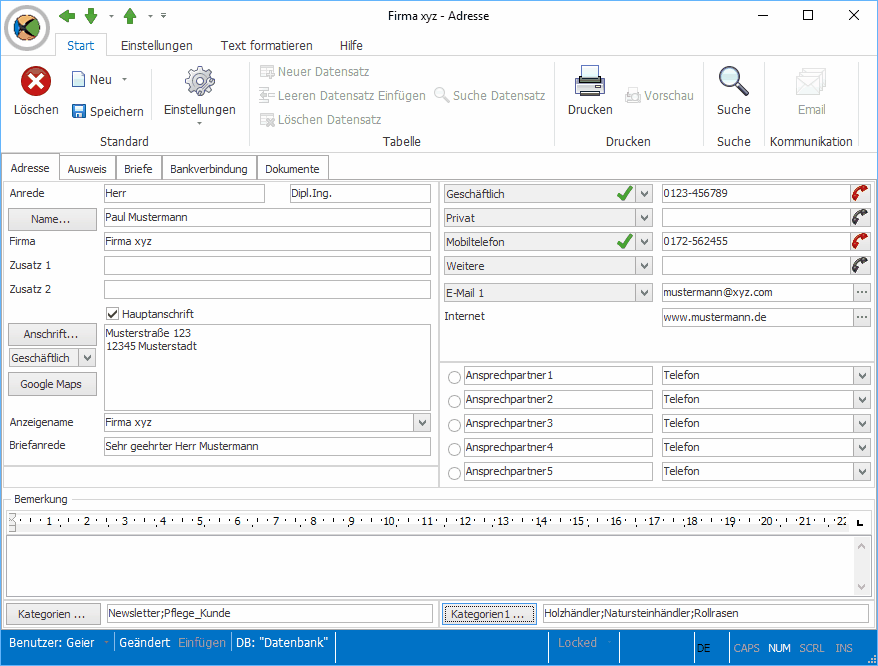
Task: Switch to the Dokumente tab
Action: click(x=292, y=169)
